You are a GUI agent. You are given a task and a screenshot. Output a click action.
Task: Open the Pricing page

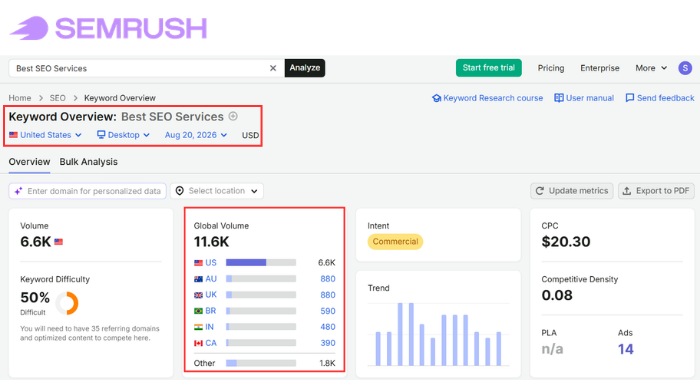click(550, 68)
